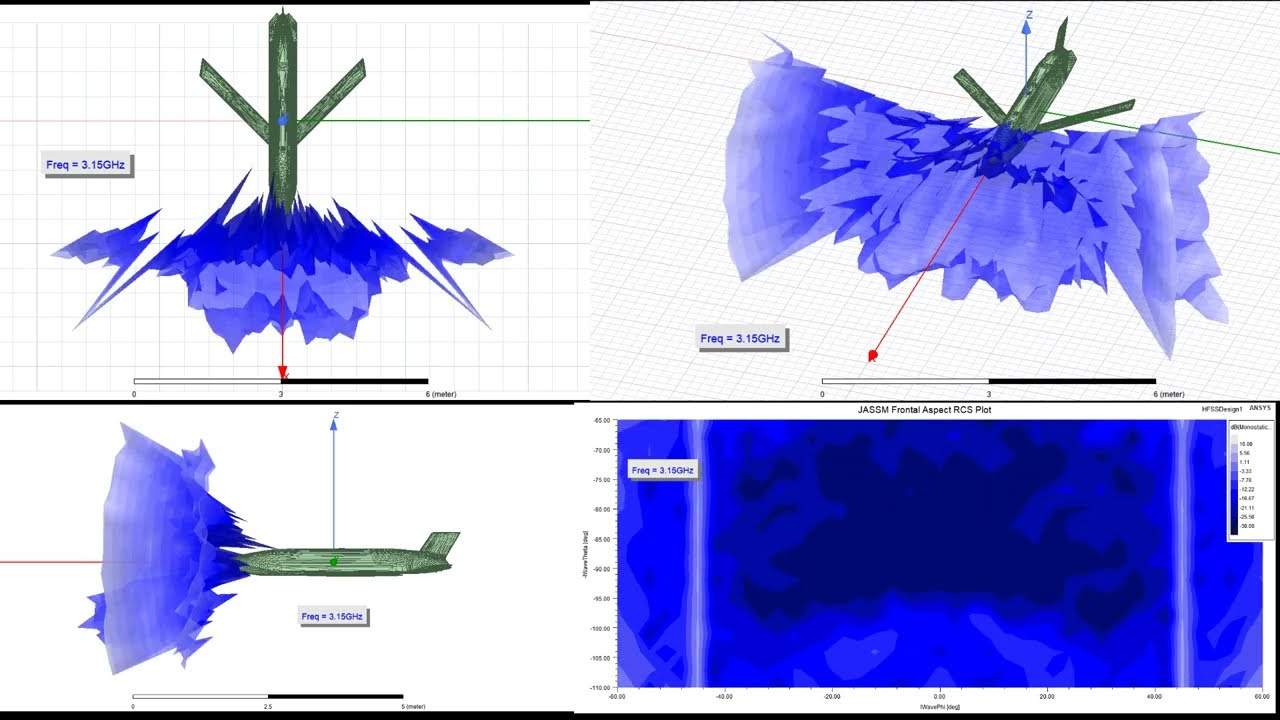Image resolution: width=1280 pixels, height=720 pixels.
Task: Click y-axis tick -90.00
Action: click(602, 569)
